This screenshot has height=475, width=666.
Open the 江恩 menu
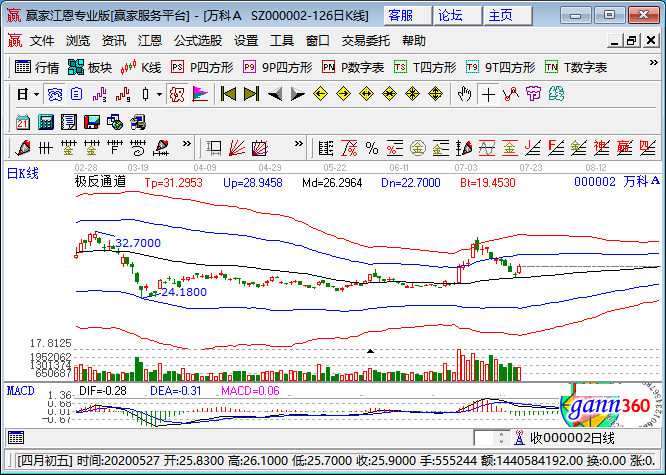pos(150,41)
